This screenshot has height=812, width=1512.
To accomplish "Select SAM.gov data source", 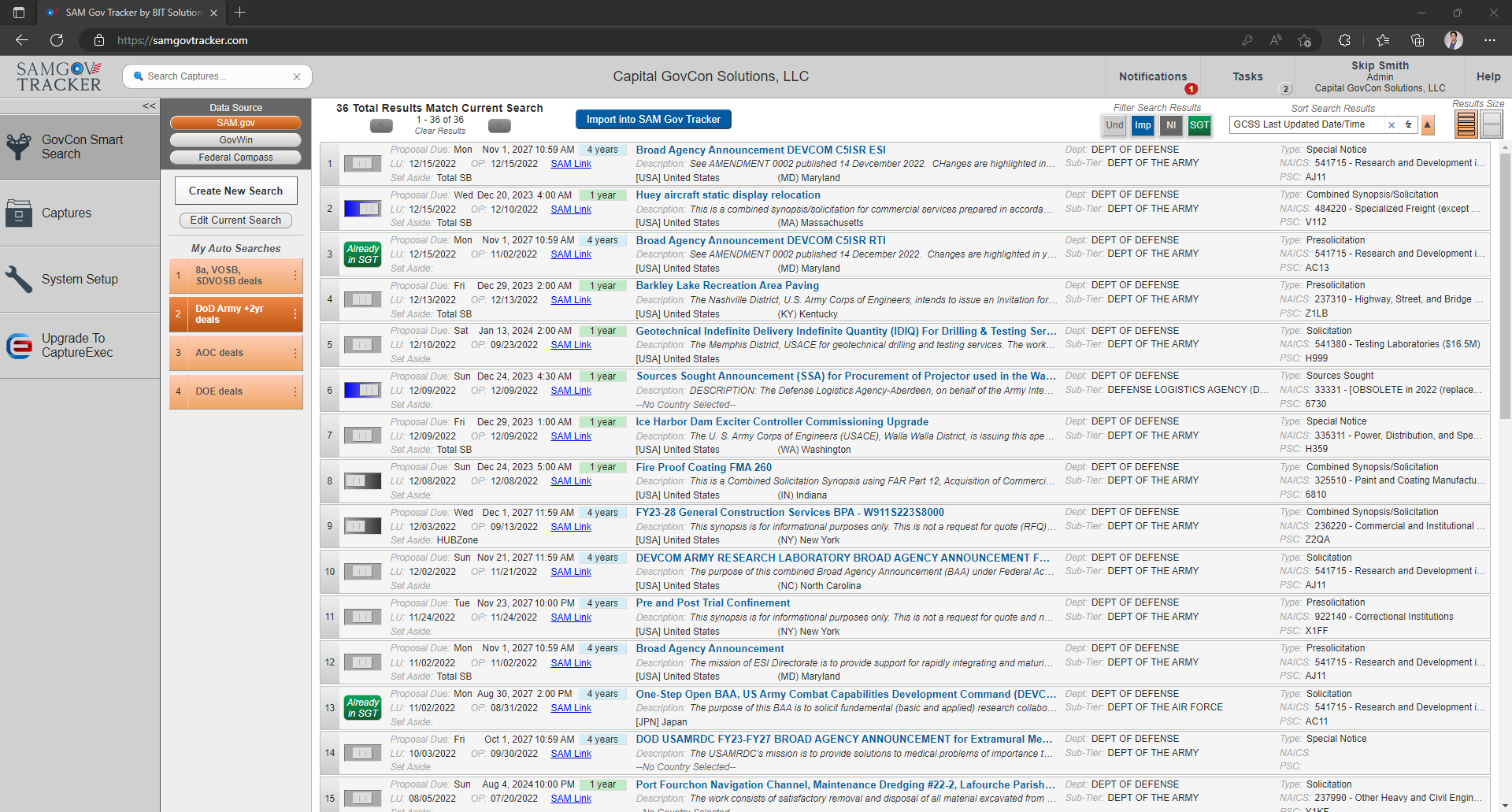I will click(x=235, y=123).
